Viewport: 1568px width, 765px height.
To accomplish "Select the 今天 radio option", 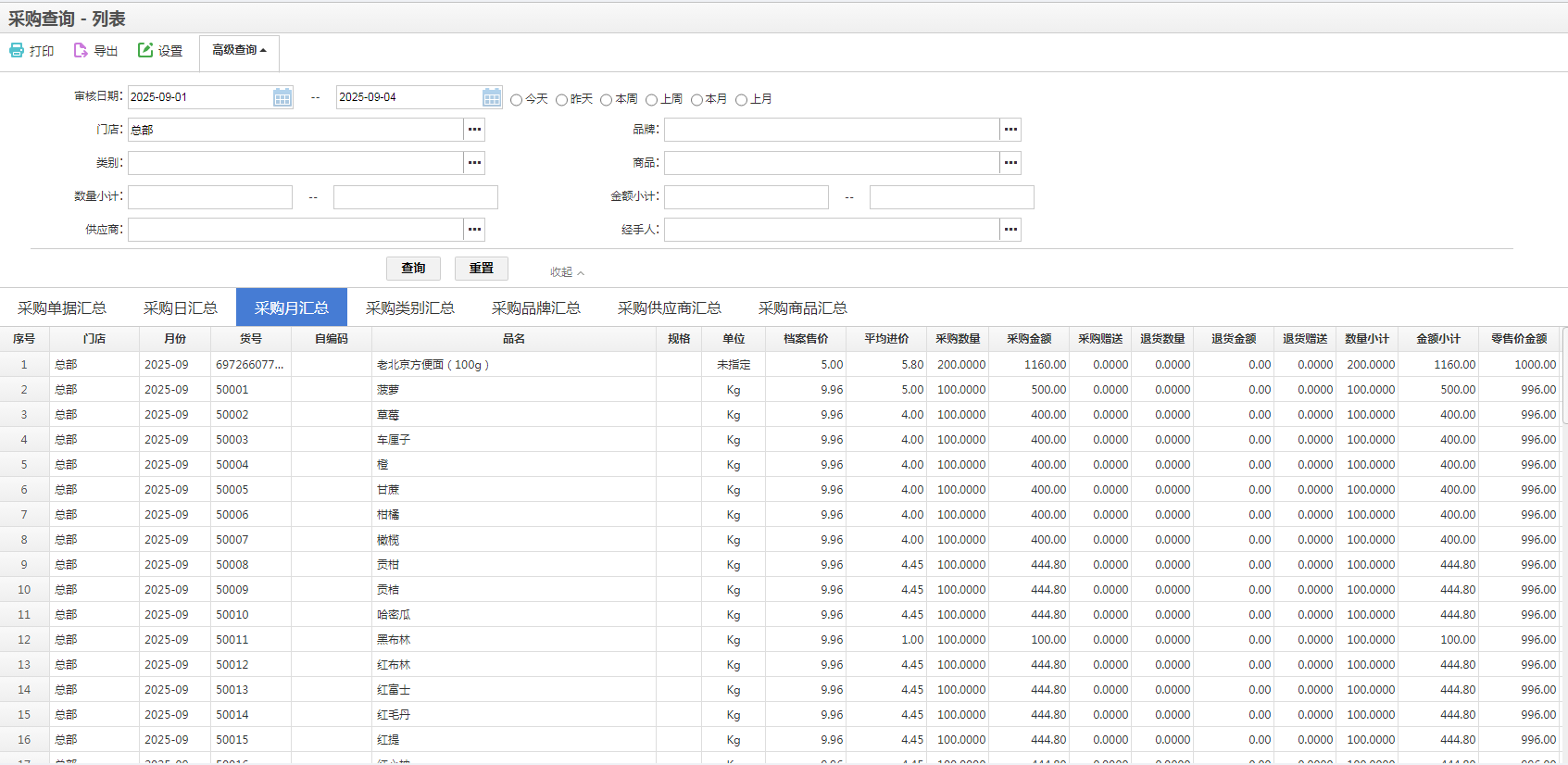I will [x=517, y=100].
